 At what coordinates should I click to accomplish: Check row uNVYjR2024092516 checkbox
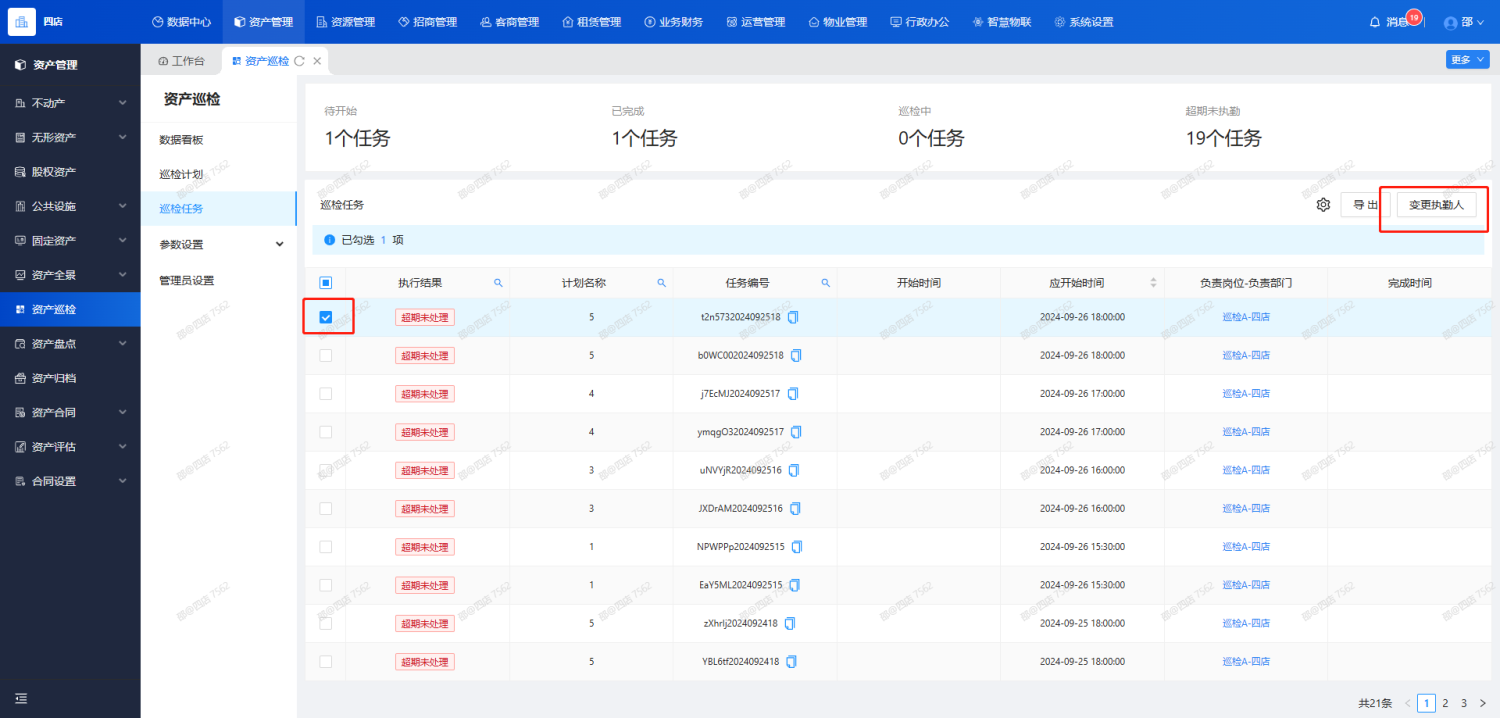[x=325, y=470]
